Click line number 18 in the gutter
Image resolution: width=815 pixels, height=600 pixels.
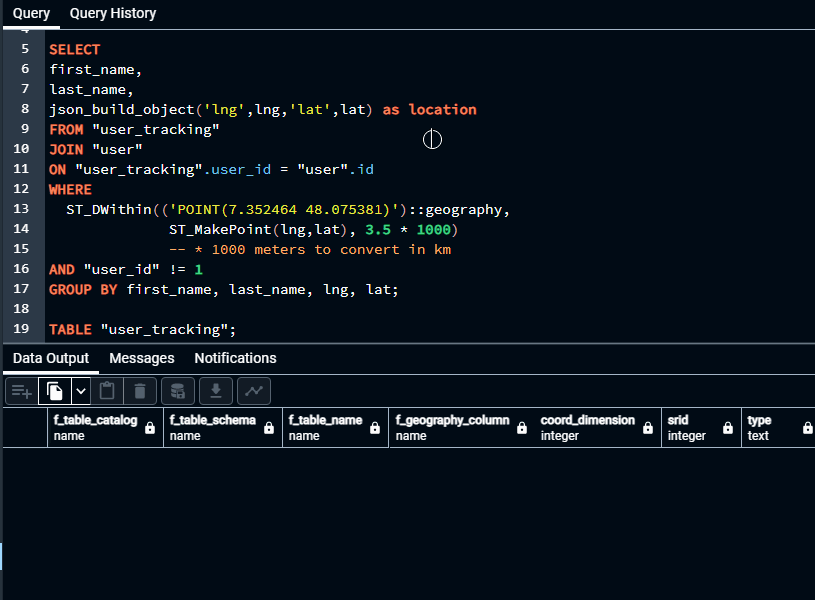coord(21,309)
